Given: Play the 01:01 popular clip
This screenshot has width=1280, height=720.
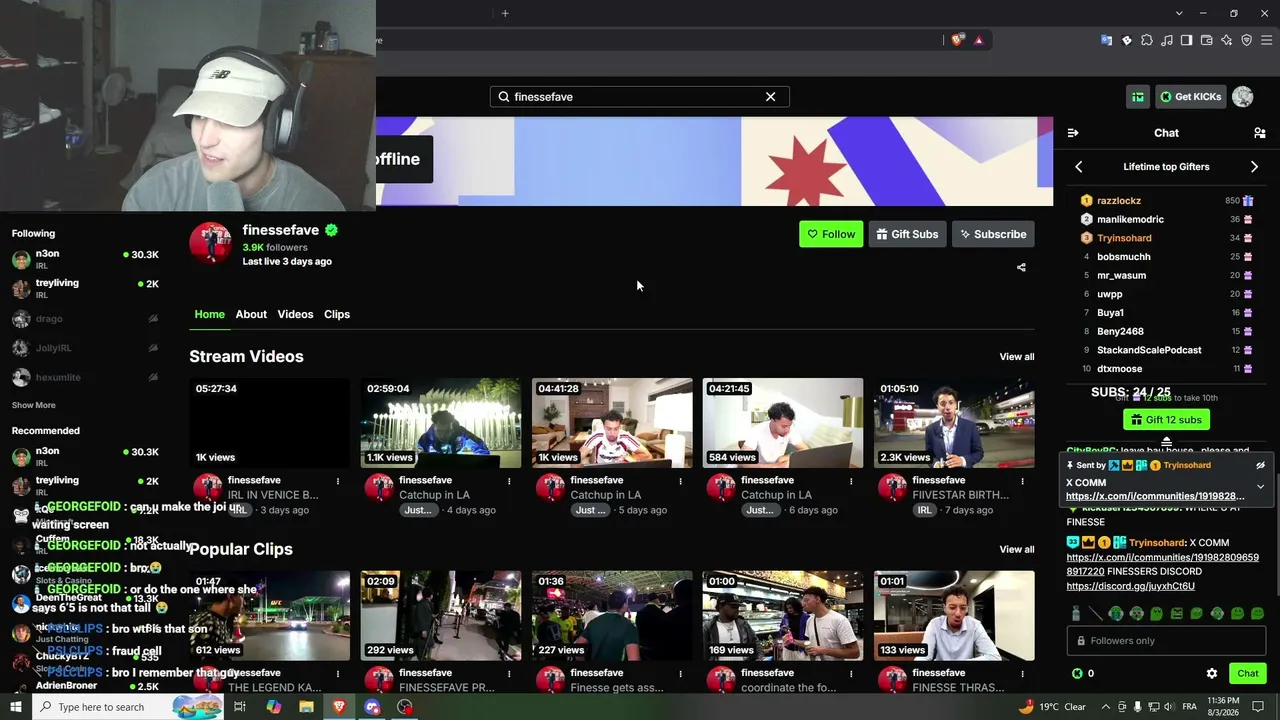Looking at the screenshot, I should coord(954,616).
